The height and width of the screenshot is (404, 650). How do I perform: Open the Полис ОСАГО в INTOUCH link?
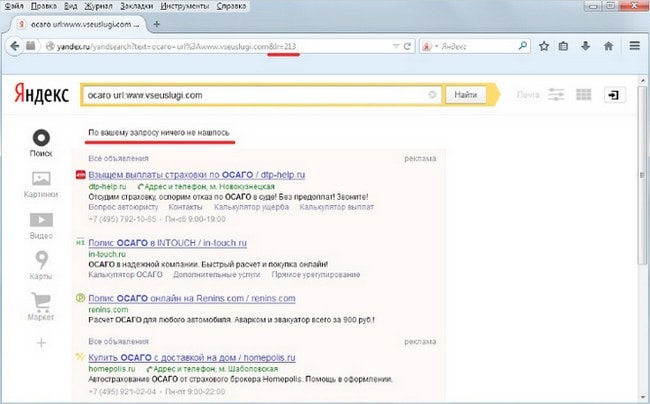[x=167, y=243]
